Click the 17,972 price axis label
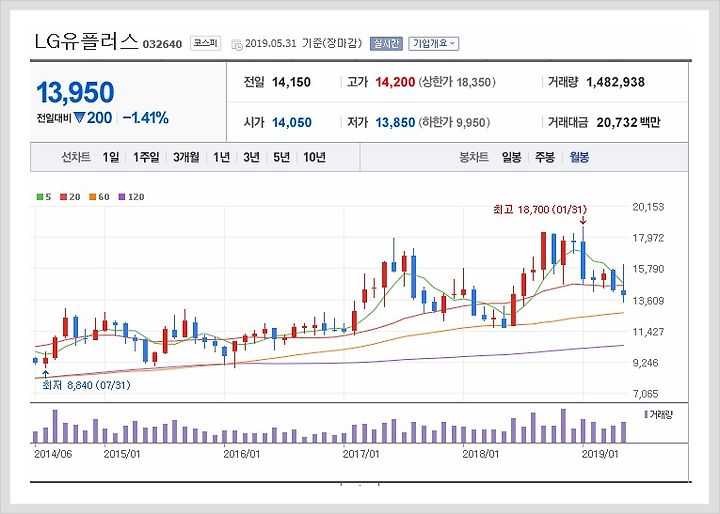Viewport: 720px width, 514px height. [648, 238]
